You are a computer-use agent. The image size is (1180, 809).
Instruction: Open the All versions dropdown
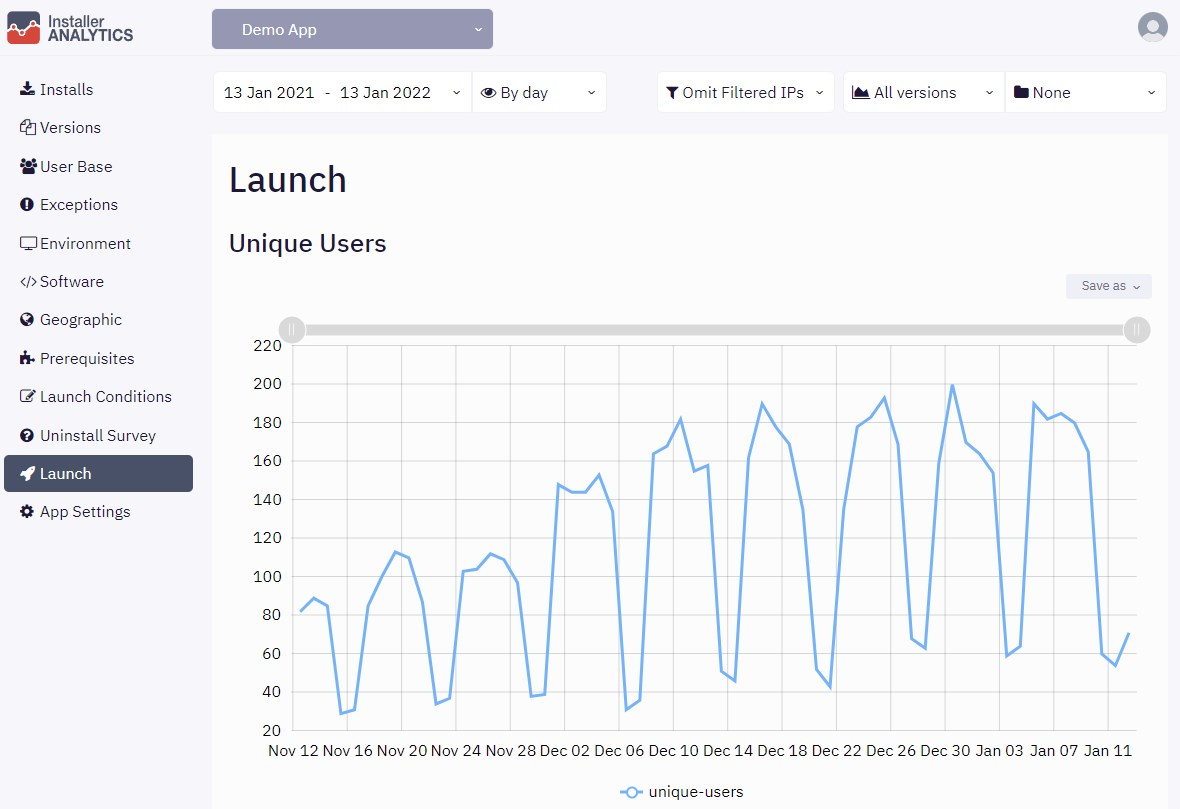point(923,93)
